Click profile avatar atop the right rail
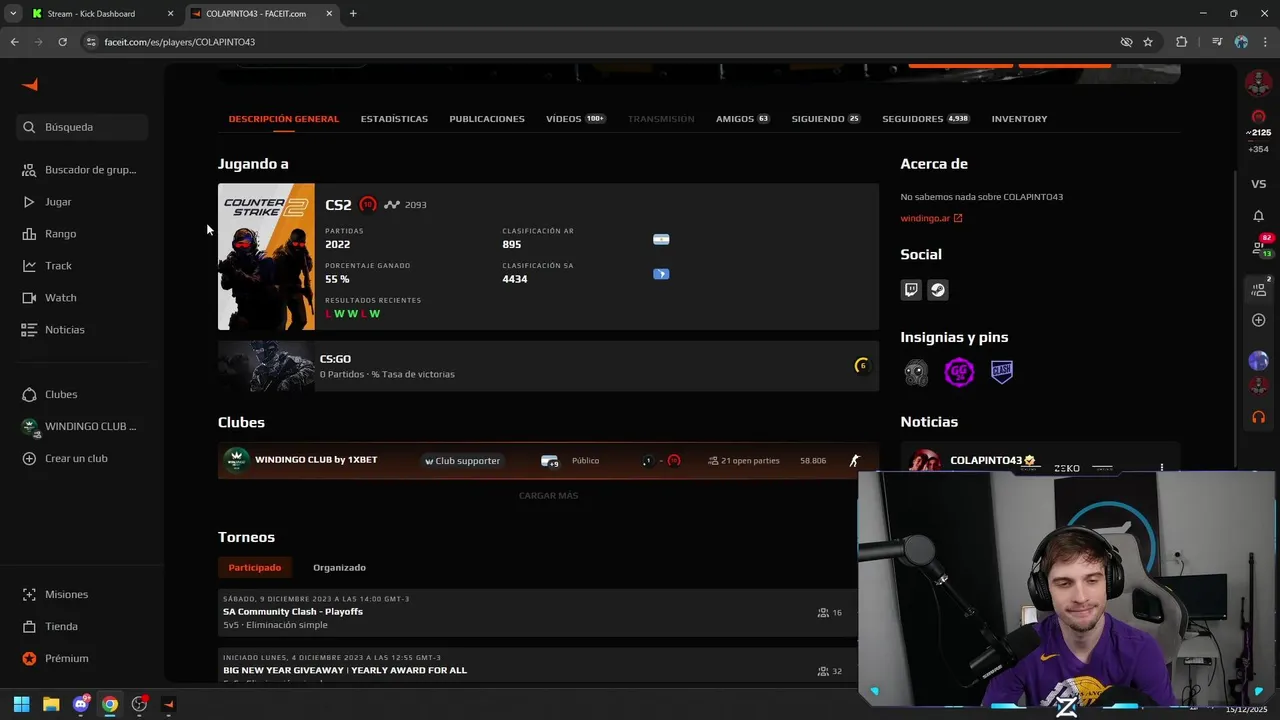Screen dimensions: 1280x720 [1258, 84]
